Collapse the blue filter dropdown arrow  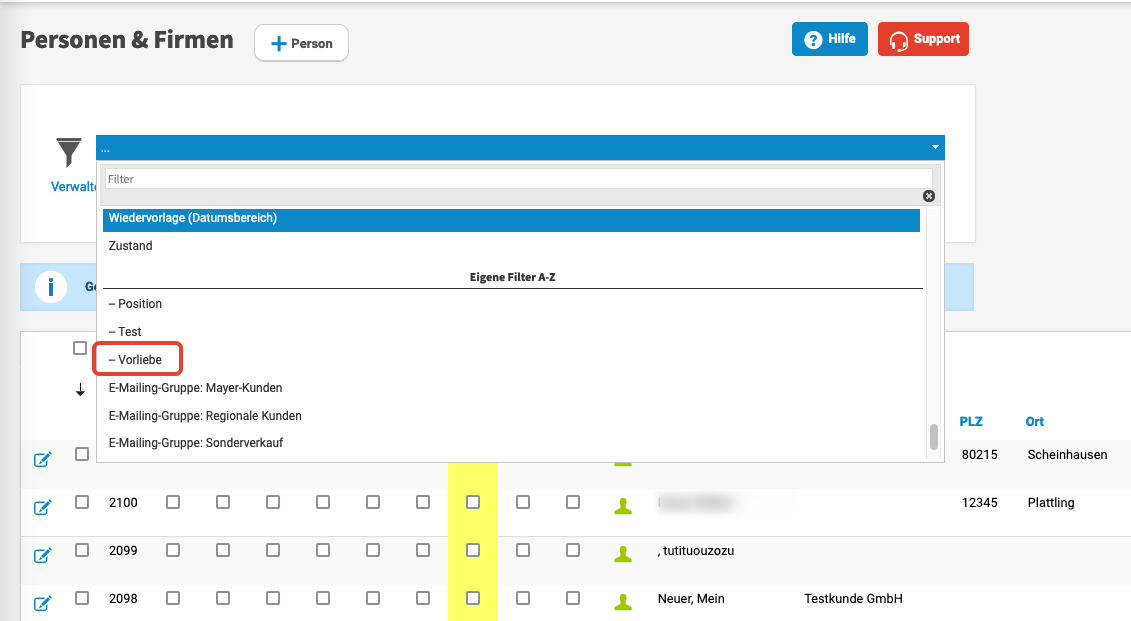click(935, 148)
